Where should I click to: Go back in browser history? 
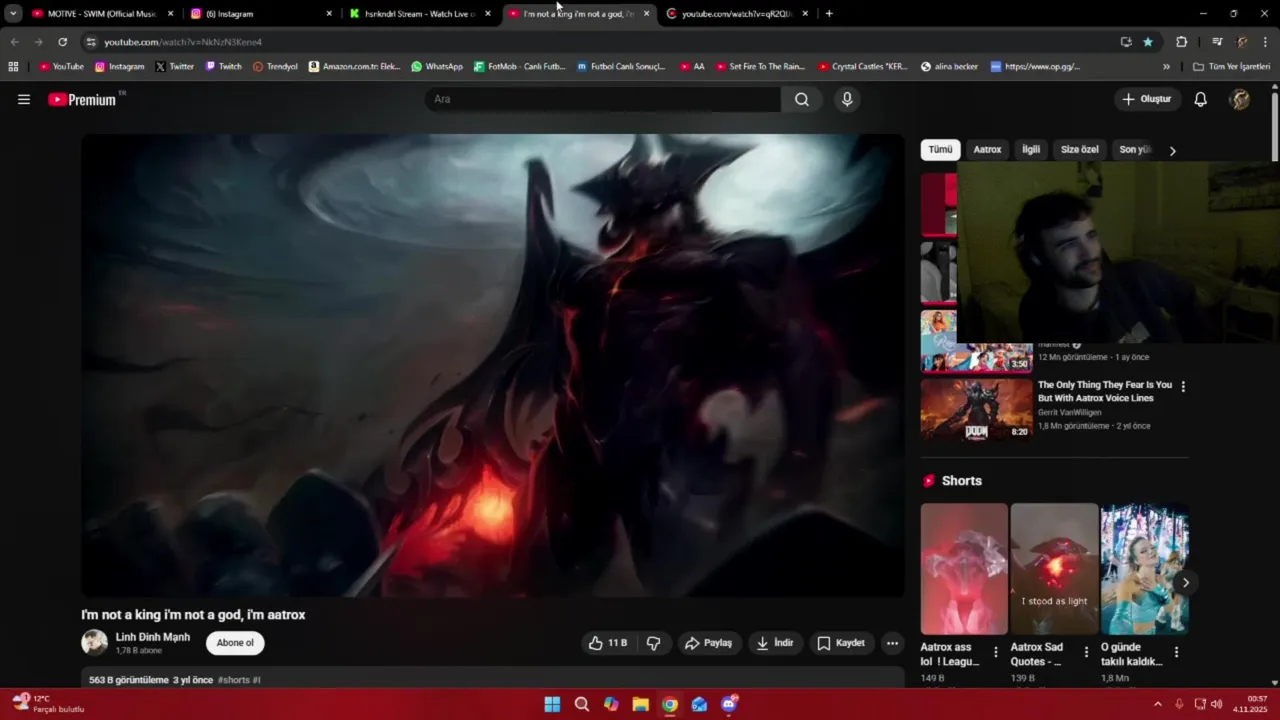(14, 42)
